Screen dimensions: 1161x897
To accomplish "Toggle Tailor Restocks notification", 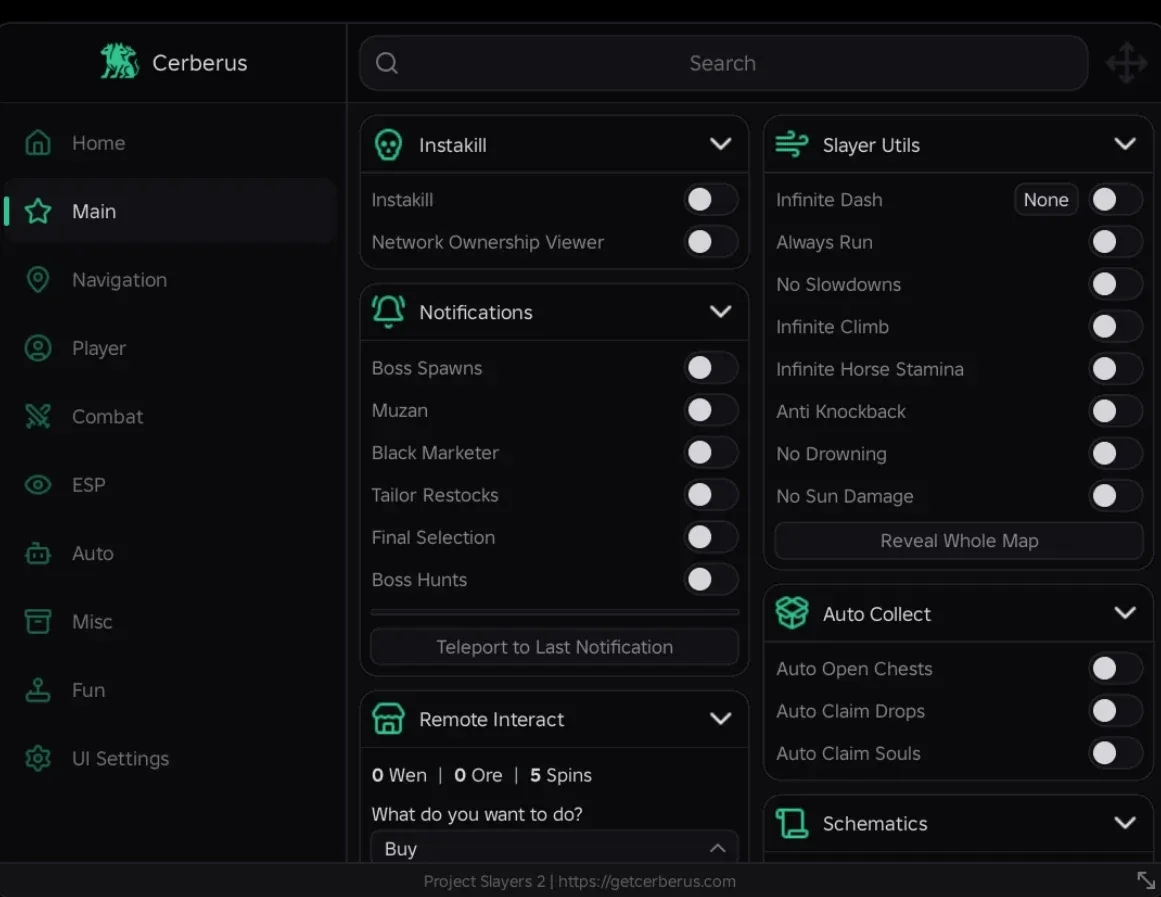I will click(x=711, y=495).
